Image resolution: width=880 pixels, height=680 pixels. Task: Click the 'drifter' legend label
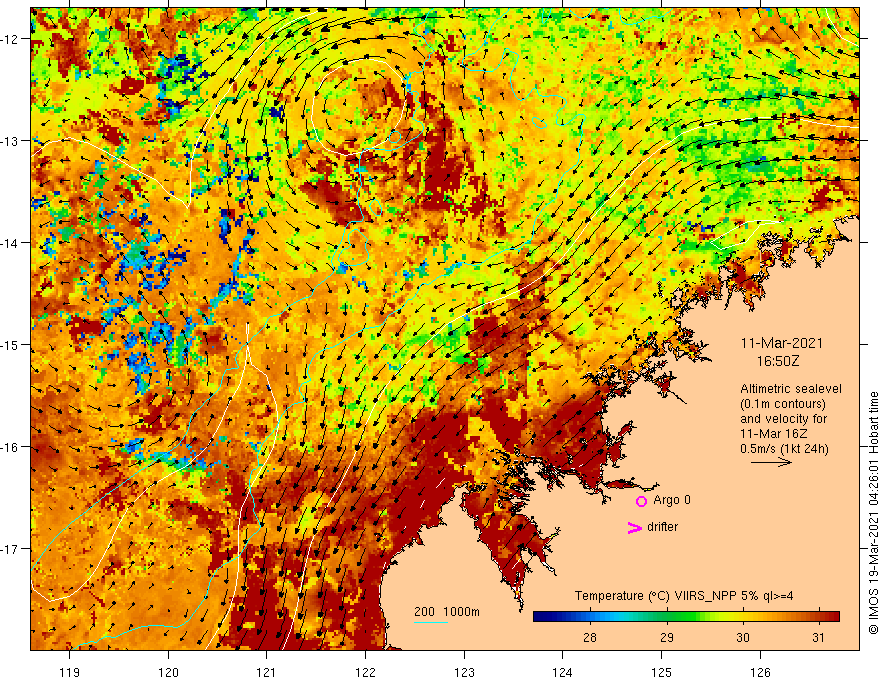point(662,527)
